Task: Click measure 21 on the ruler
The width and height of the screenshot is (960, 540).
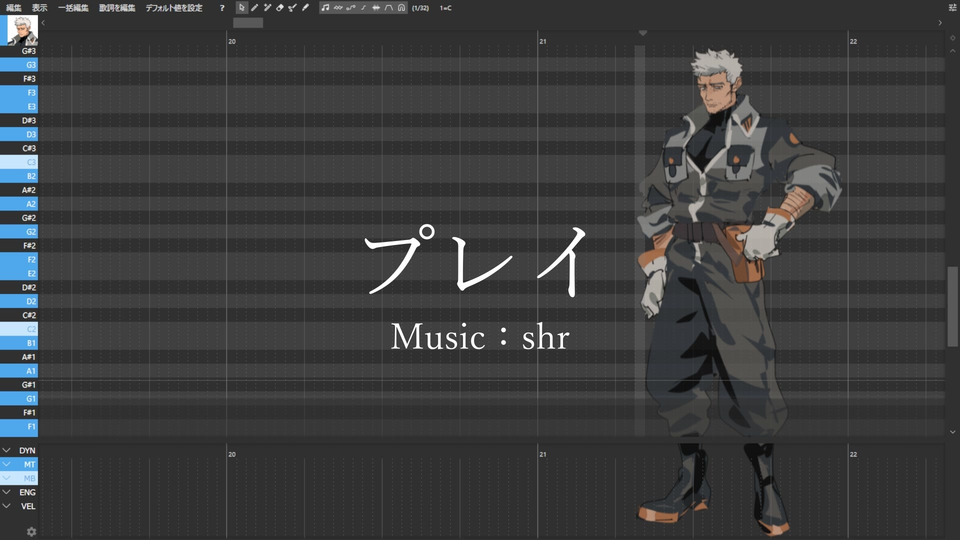Action: point(542,42)
